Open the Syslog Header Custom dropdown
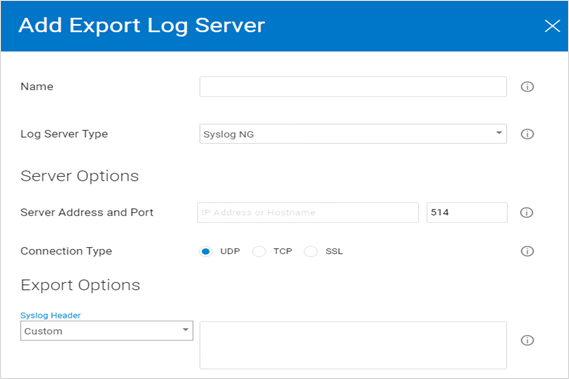 [x=107, y=331]
